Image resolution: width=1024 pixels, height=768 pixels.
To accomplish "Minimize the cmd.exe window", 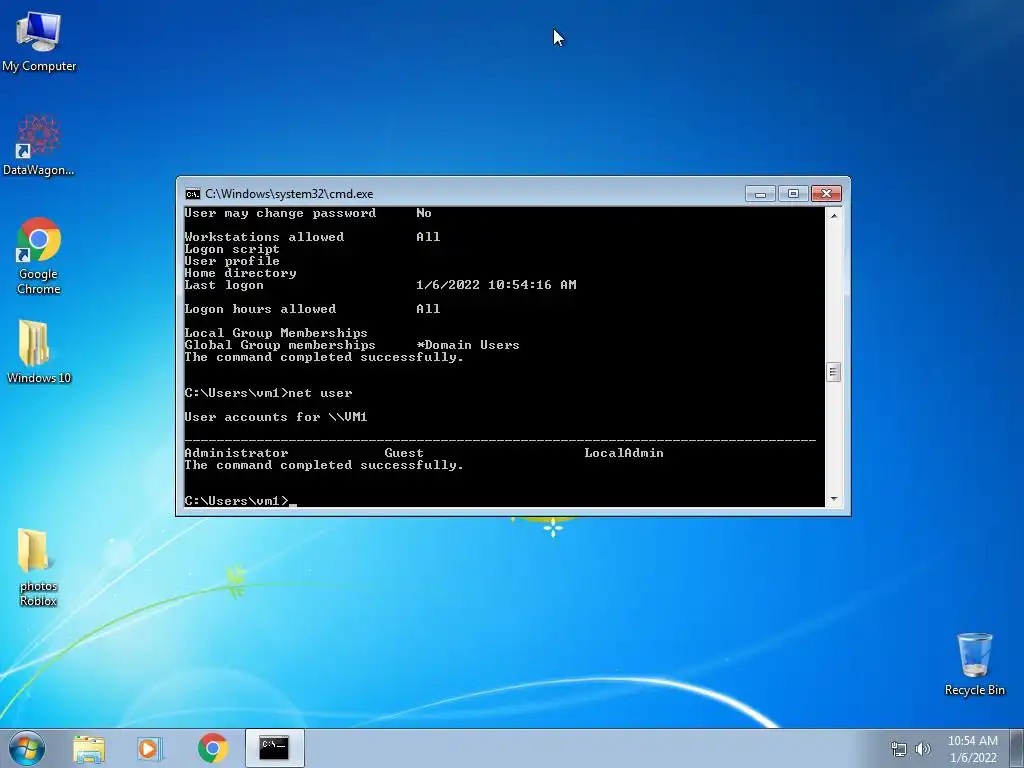I will point(760,194).
